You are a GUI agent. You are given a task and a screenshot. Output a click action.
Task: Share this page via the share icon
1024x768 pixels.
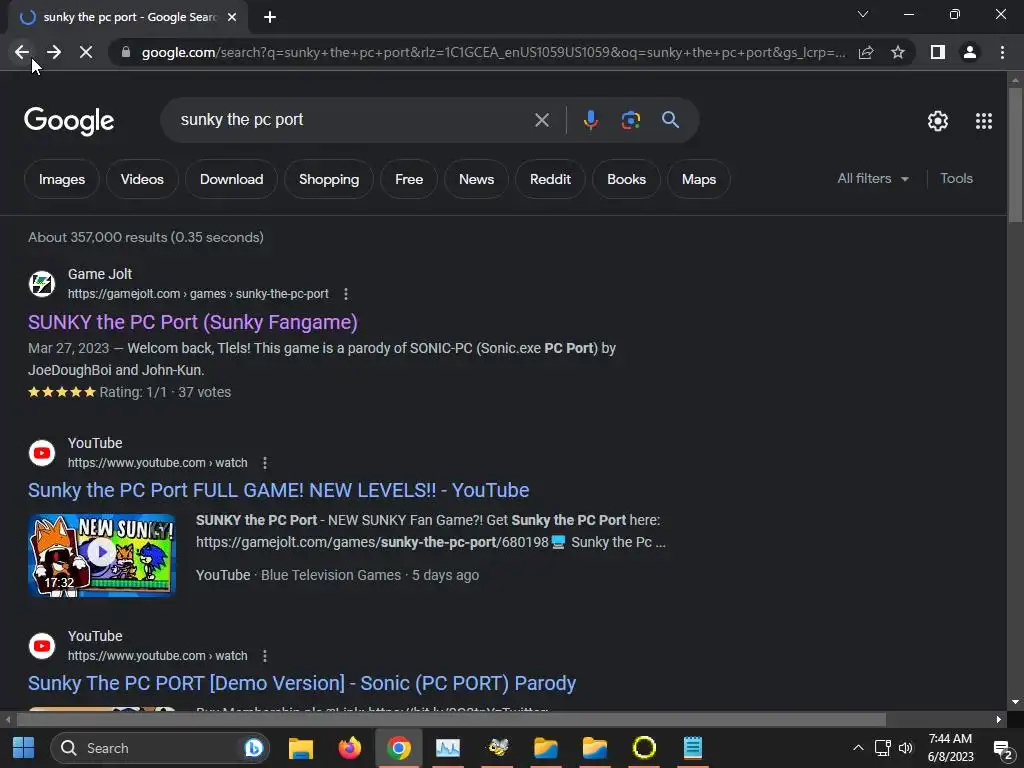tap(866, 52)
